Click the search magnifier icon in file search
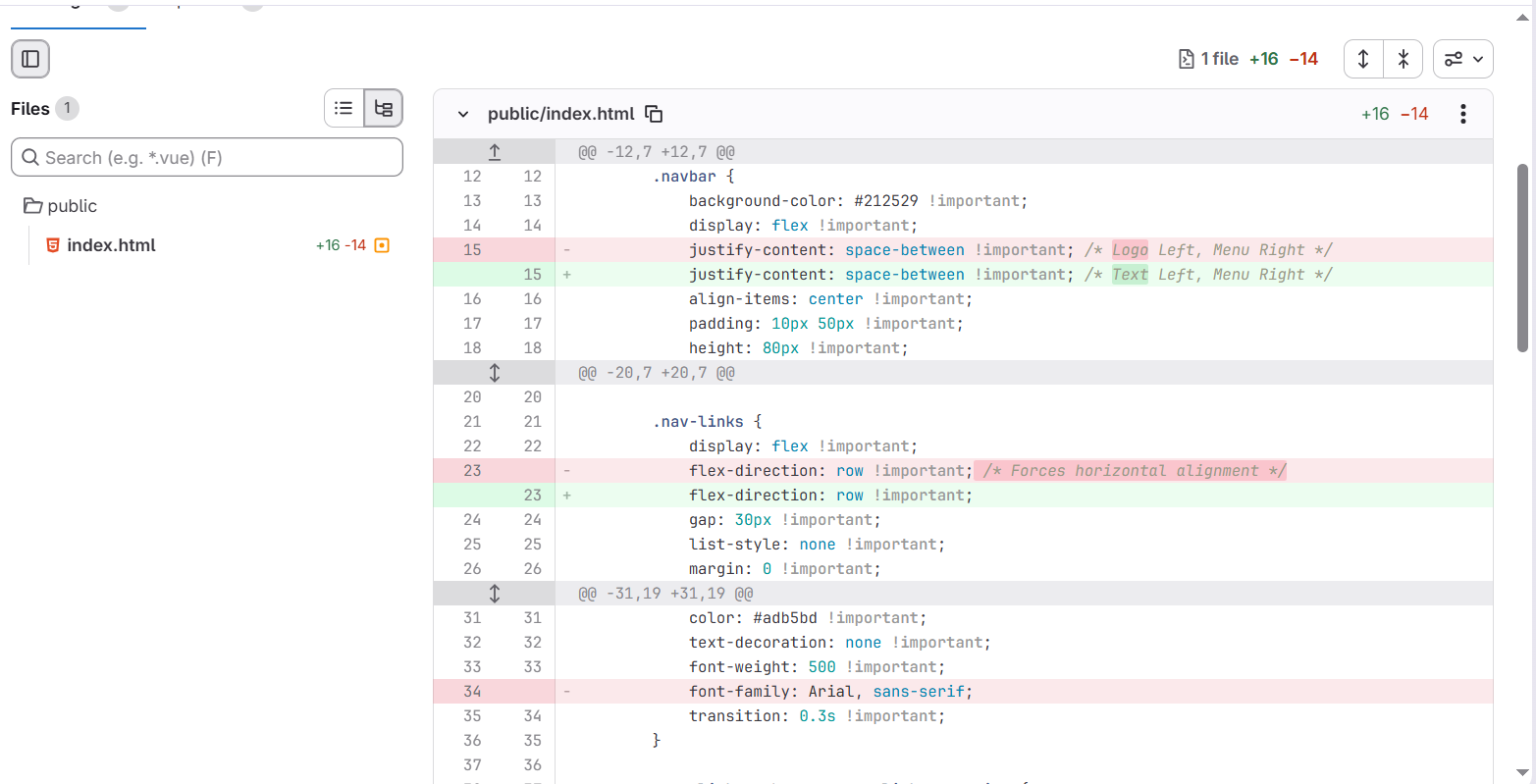 (30, 157)
